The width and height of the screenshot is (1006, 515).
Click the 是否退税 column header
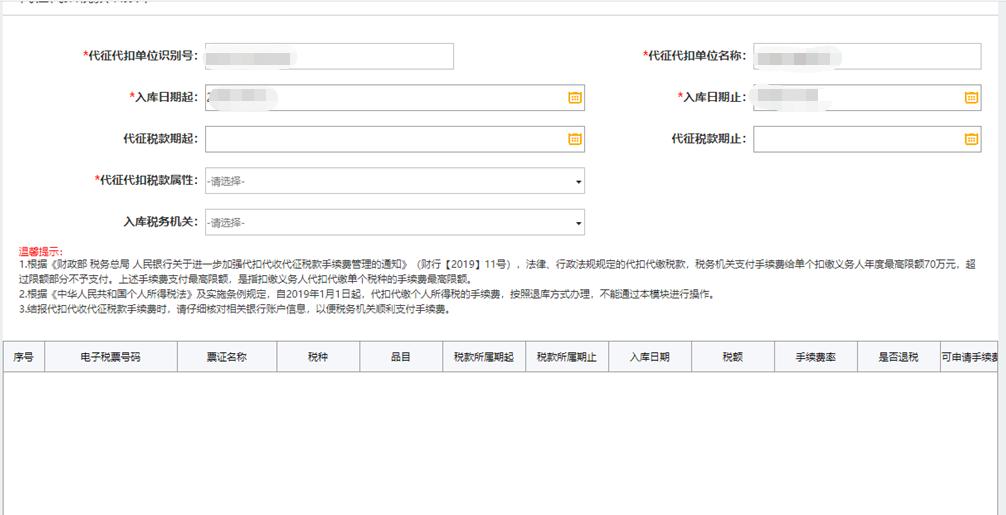(897, 357)
